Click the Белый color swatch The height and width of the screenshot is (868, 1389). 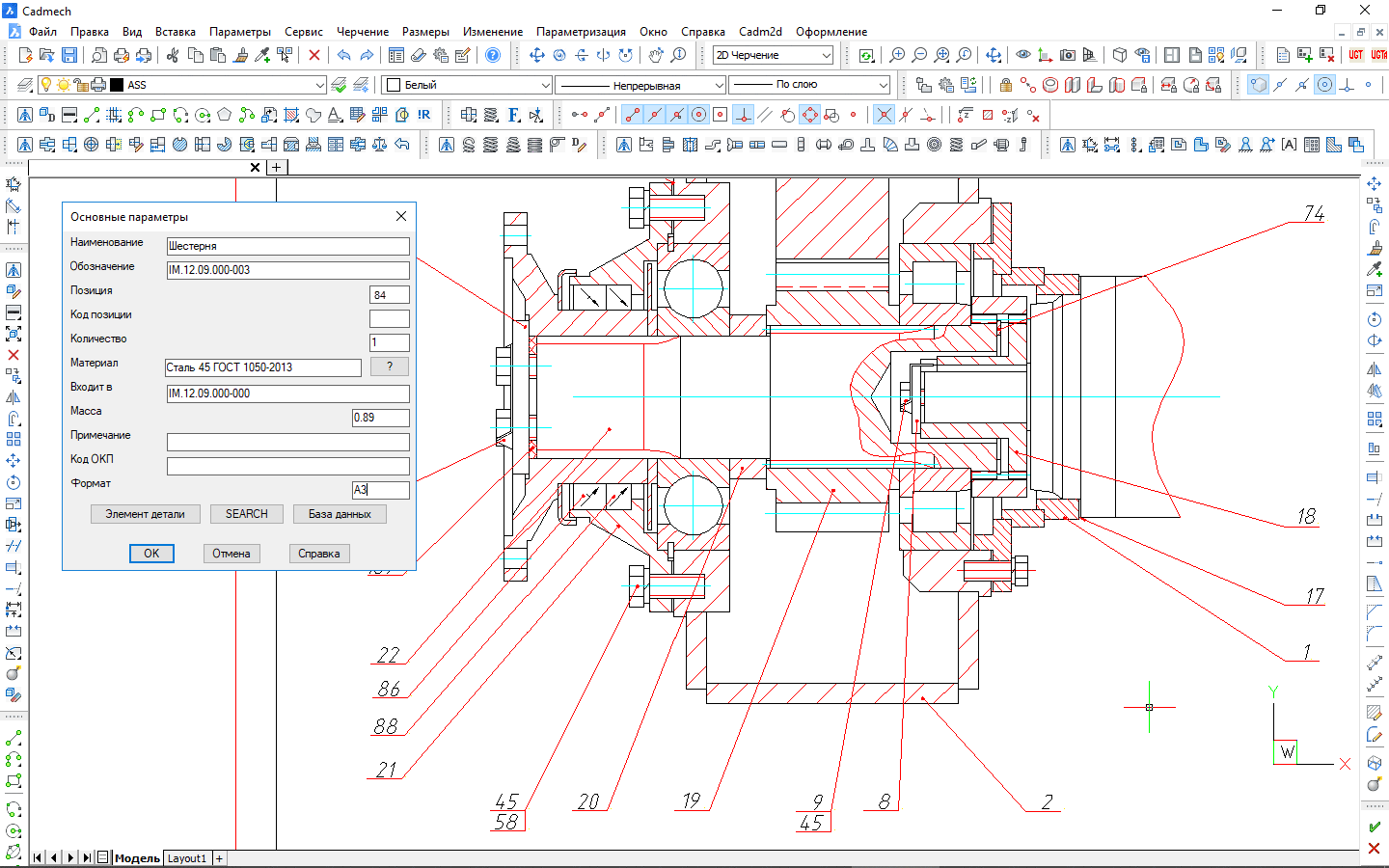(394, 85)
